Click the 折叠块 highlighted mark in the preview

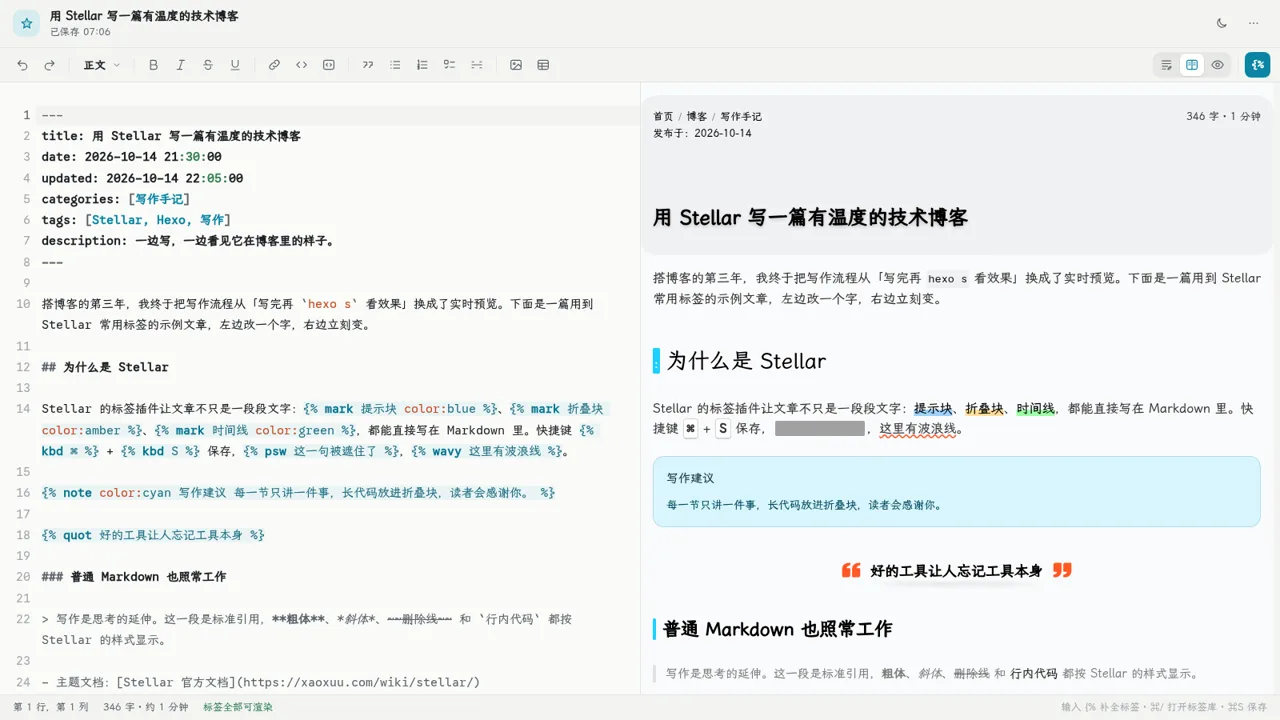[x=984, y=409]
